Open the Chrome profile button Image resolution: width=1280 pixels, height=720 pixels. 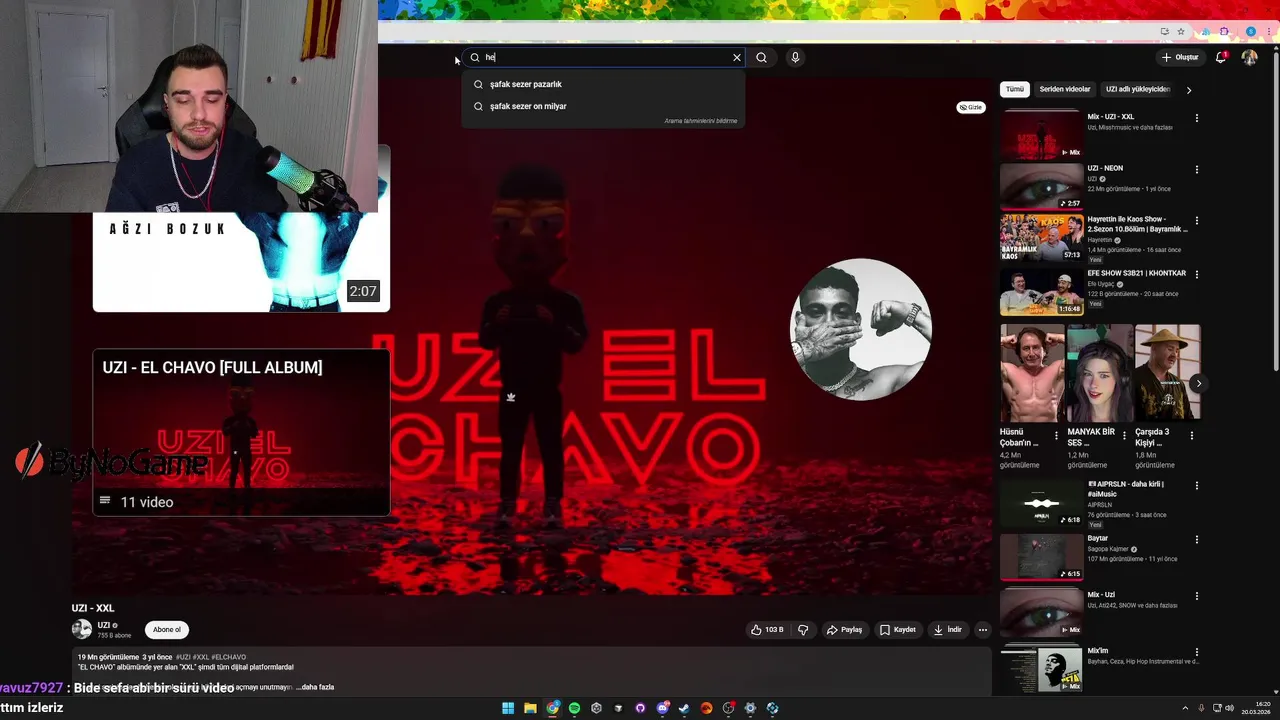[1251, 32]
